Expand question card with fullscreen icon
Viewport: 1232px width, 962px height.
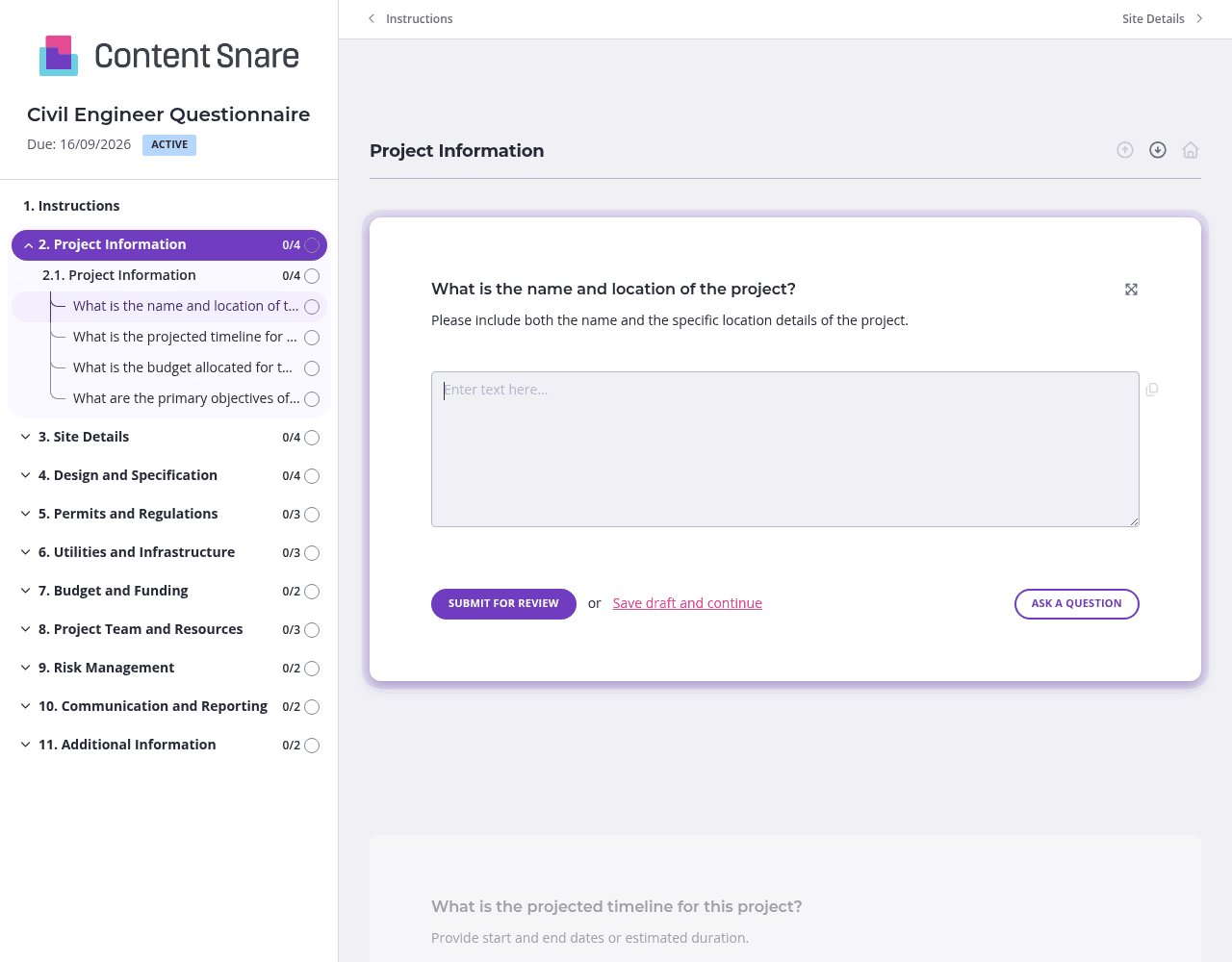[x=1132, y=290]
